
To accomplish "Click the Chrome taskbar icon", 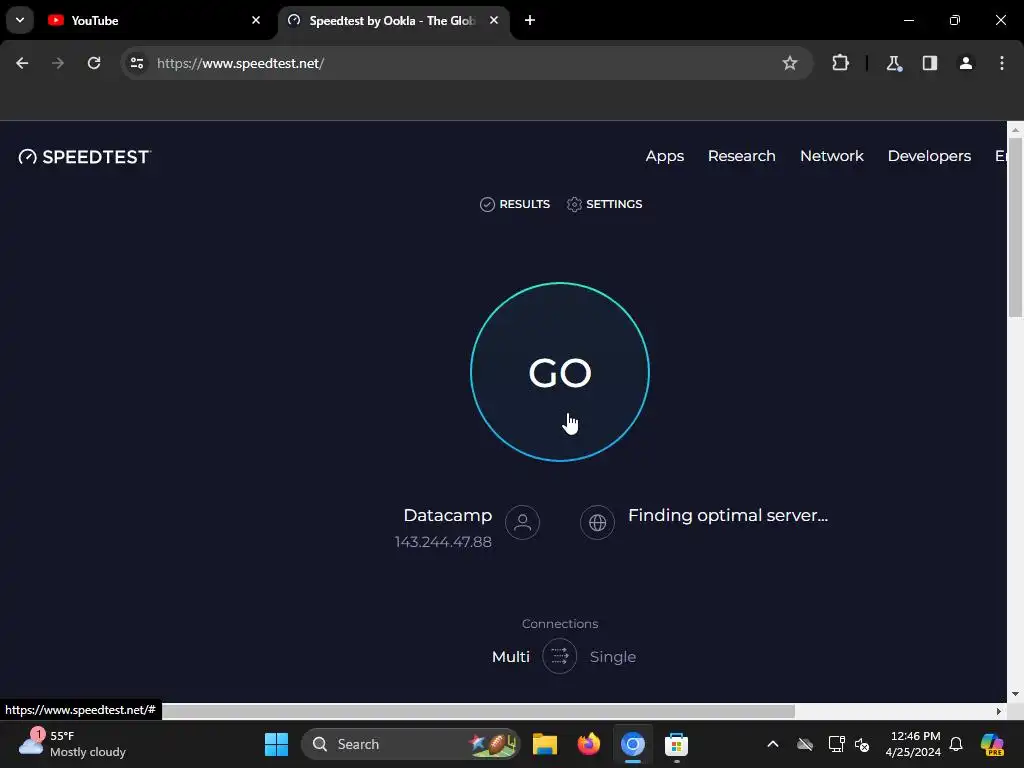I will [632, 744].
